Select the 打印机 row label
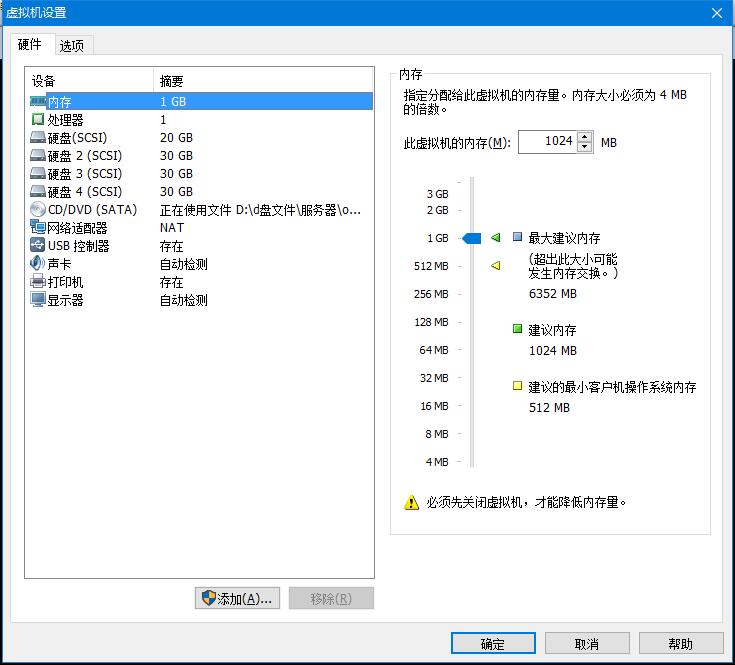Screen dimensions: 735x665 tap(66, 282)
